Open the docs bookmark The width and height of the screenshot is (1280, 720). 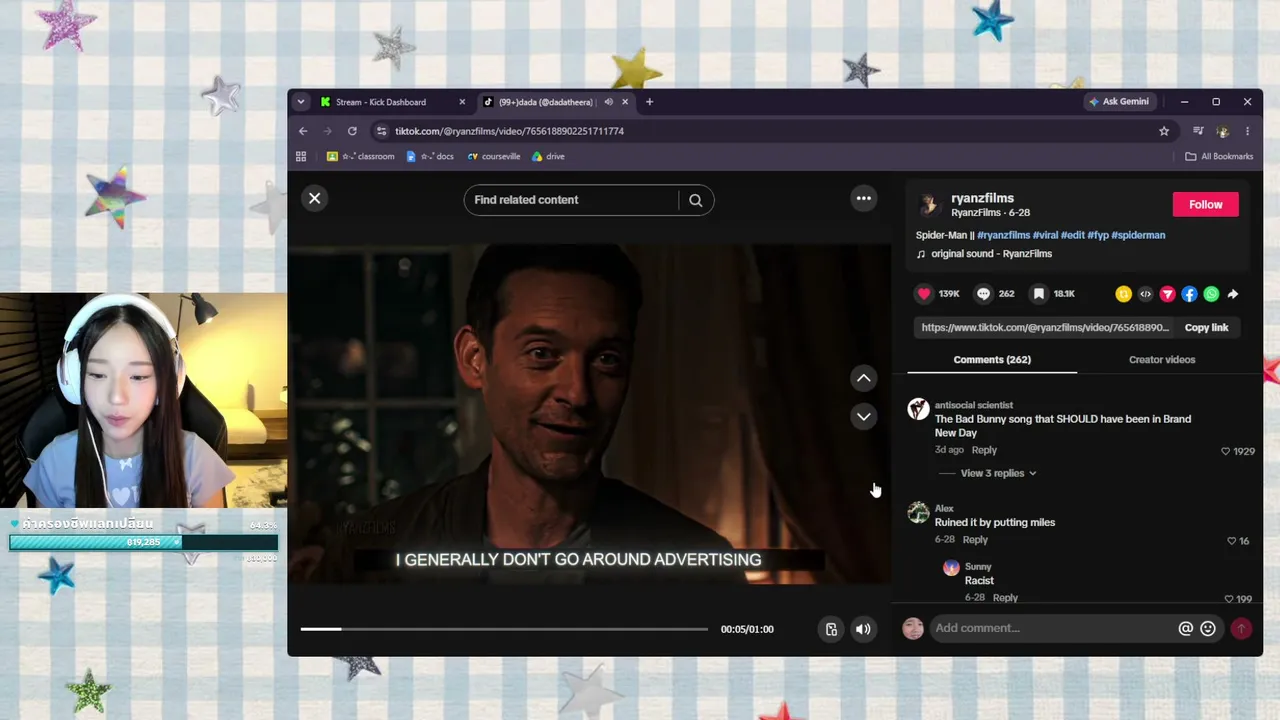[x=430, y=156]
